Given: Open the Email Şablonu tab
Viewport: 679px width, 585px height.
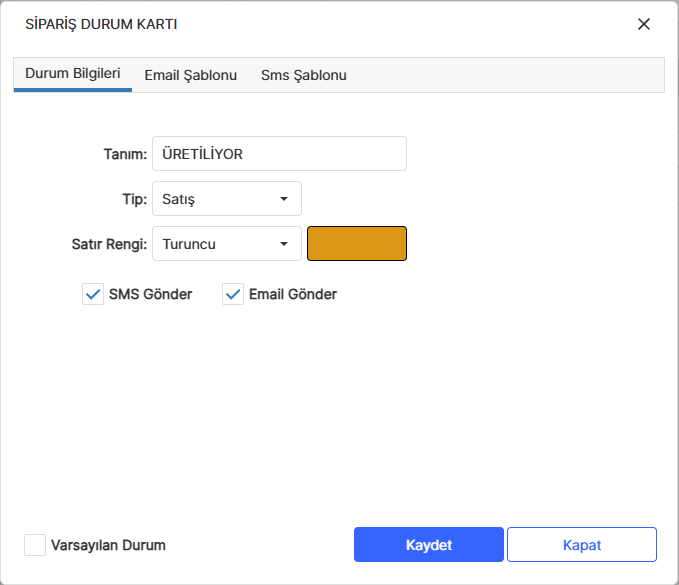Looking at the screenshot, I should tap(191, 75).
